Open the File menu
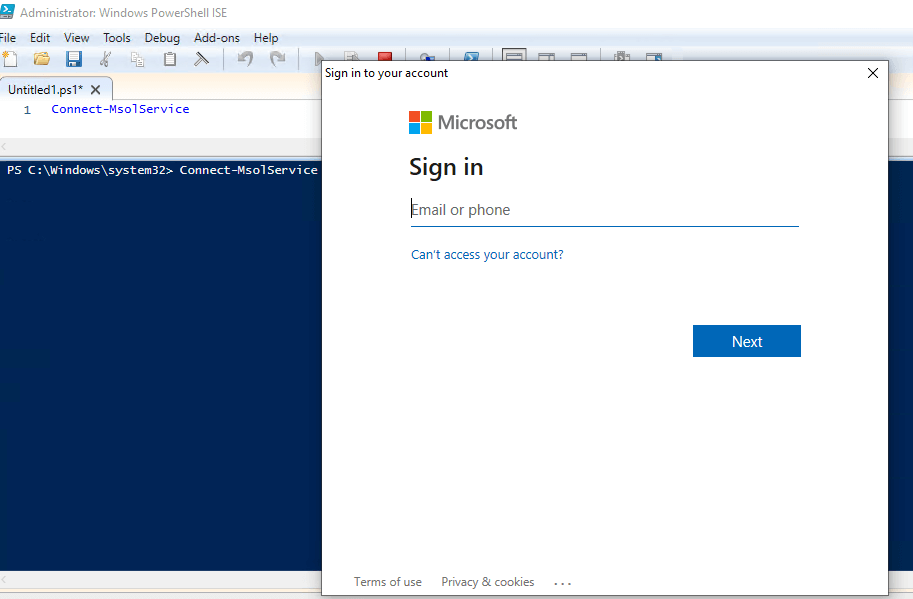Screen dimensions: 913x599 coord(8,38)
